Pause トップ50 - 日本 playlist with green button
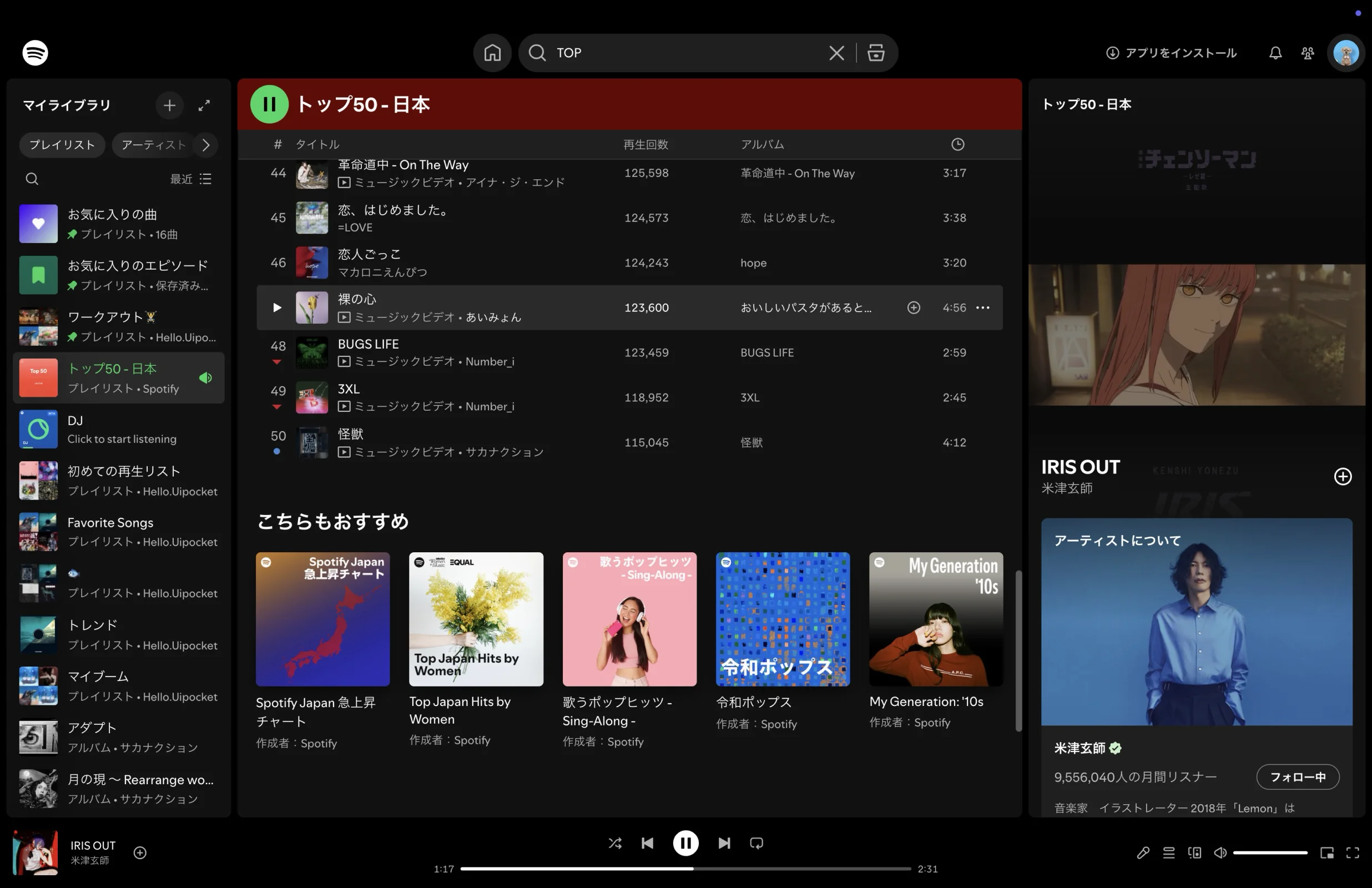The width and height of the screenshot is (1372, 888). 269,104
